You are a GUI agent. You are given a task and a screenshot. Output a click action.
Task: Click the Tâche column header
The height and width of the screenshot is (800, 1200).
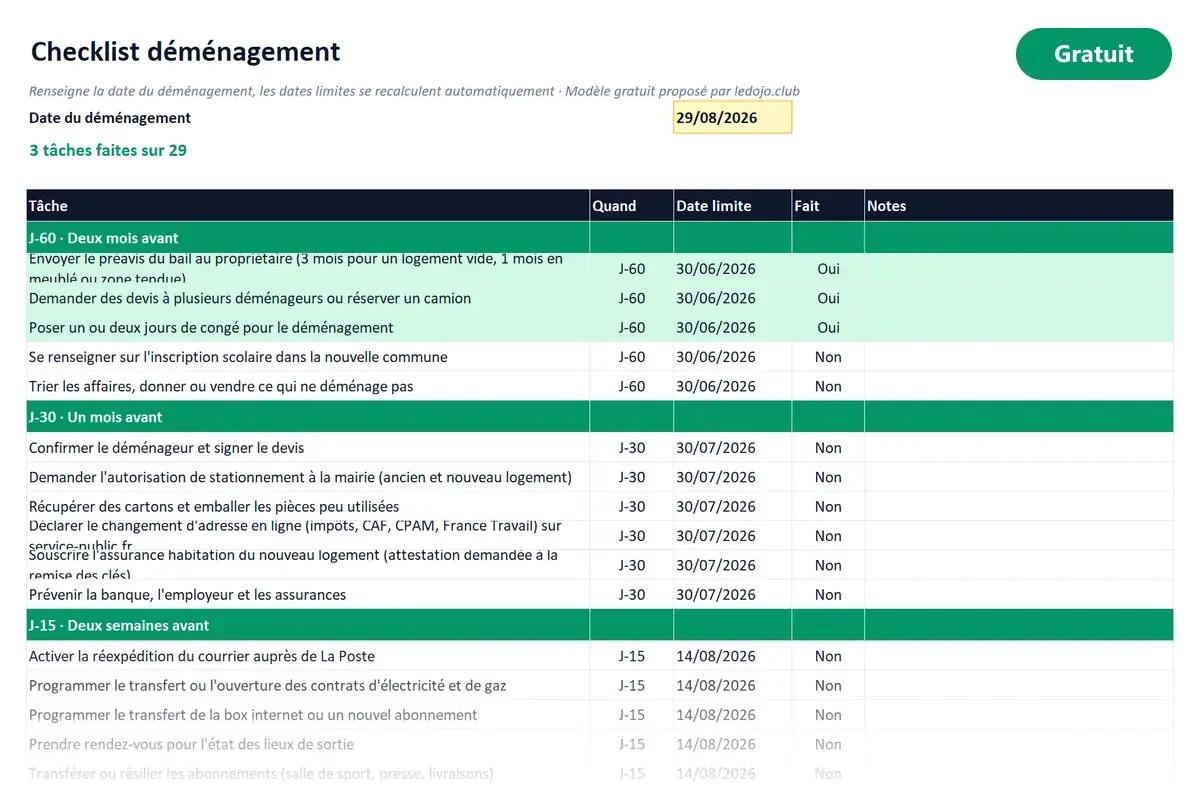click(x=308, y=205)
